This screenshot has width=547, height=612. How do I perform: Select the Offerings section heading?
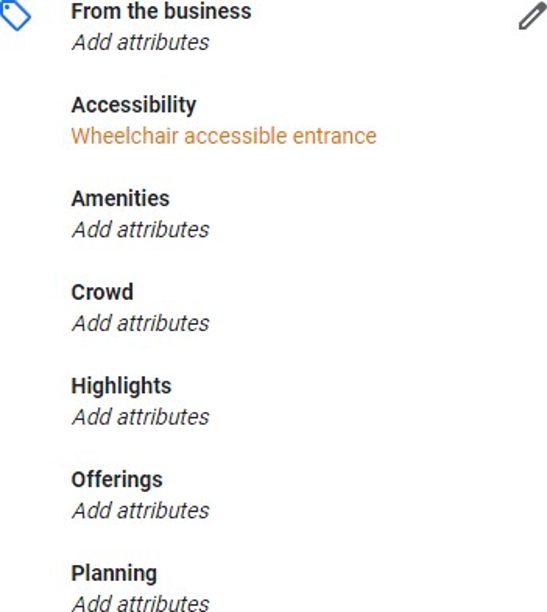pyautogui.click(x=117, y=480)
